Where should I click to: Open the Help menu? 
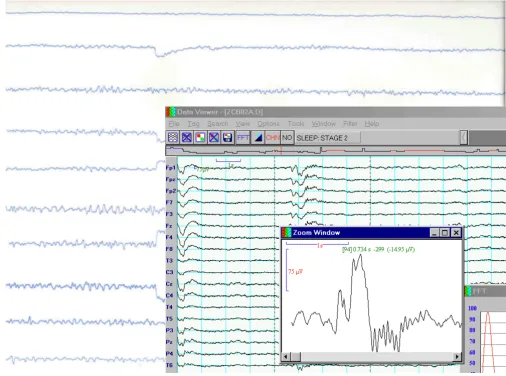pyautogui.click(x=372, y=124)
